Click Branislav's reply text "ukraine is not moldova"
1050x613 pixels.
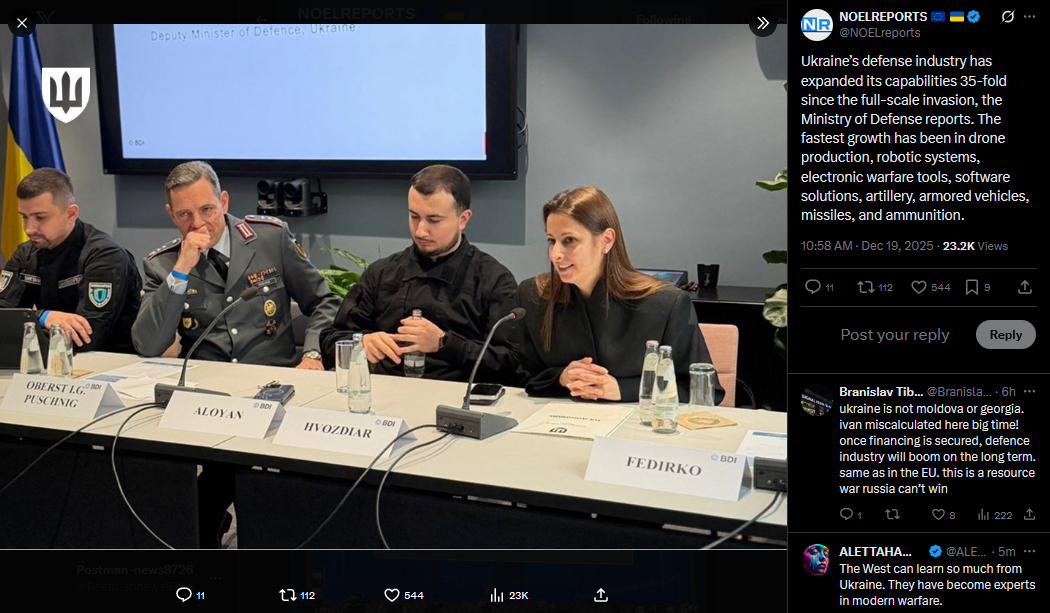click(937, 448)
